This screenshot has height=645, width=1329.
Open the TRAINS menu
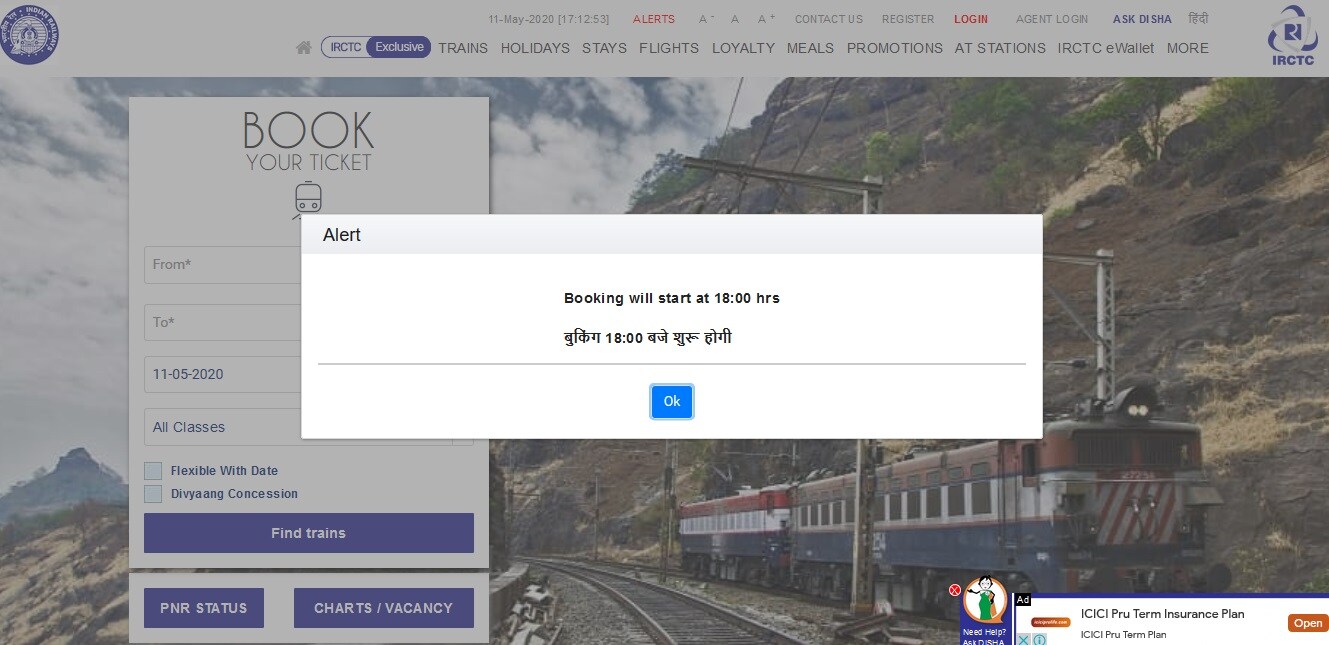point(463,48)
